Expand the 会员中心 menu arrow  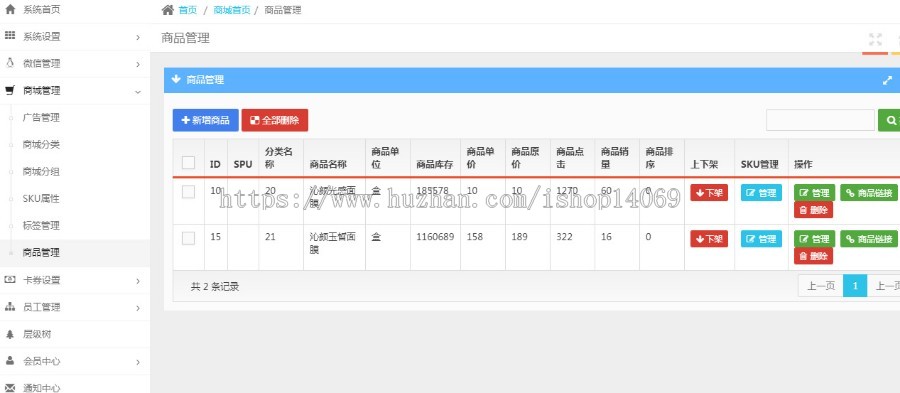138,362
